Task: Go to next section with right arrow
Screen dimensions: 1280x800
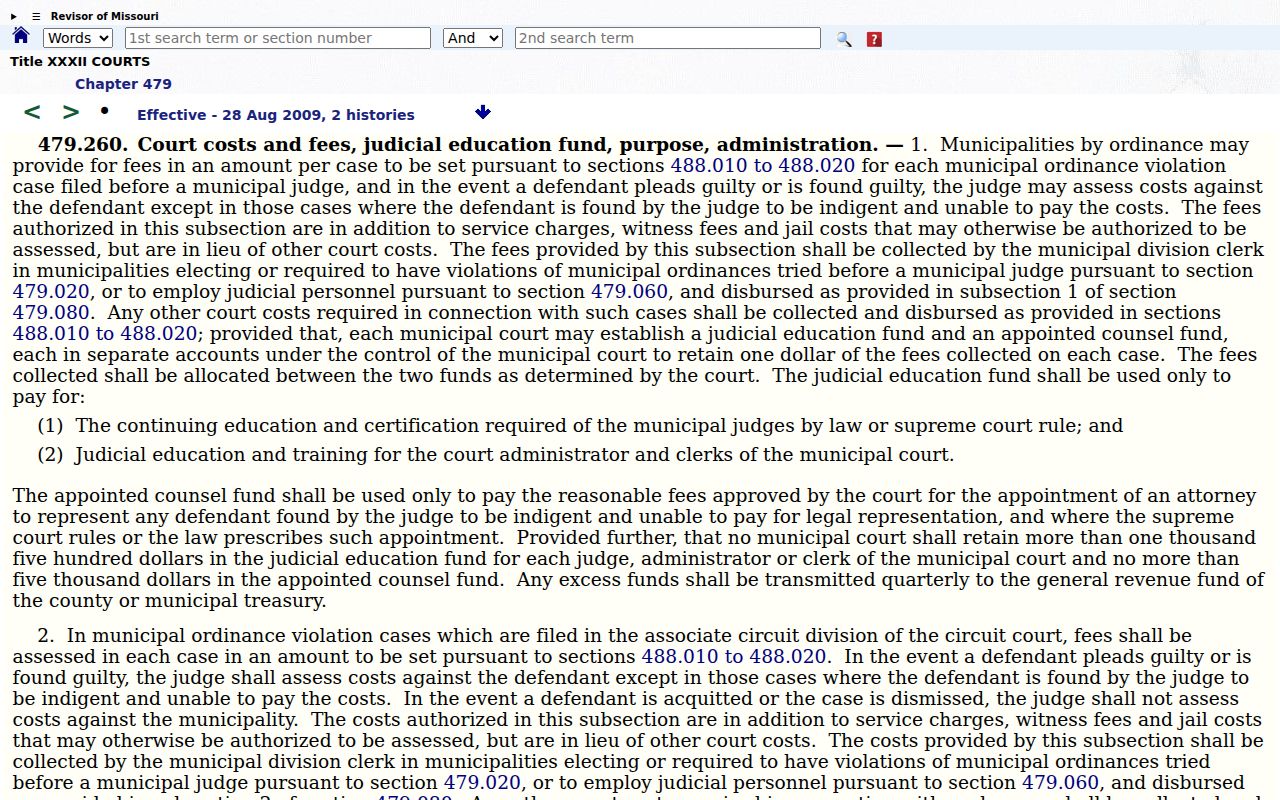Action: pyautogui.click(x=70, y=112)
